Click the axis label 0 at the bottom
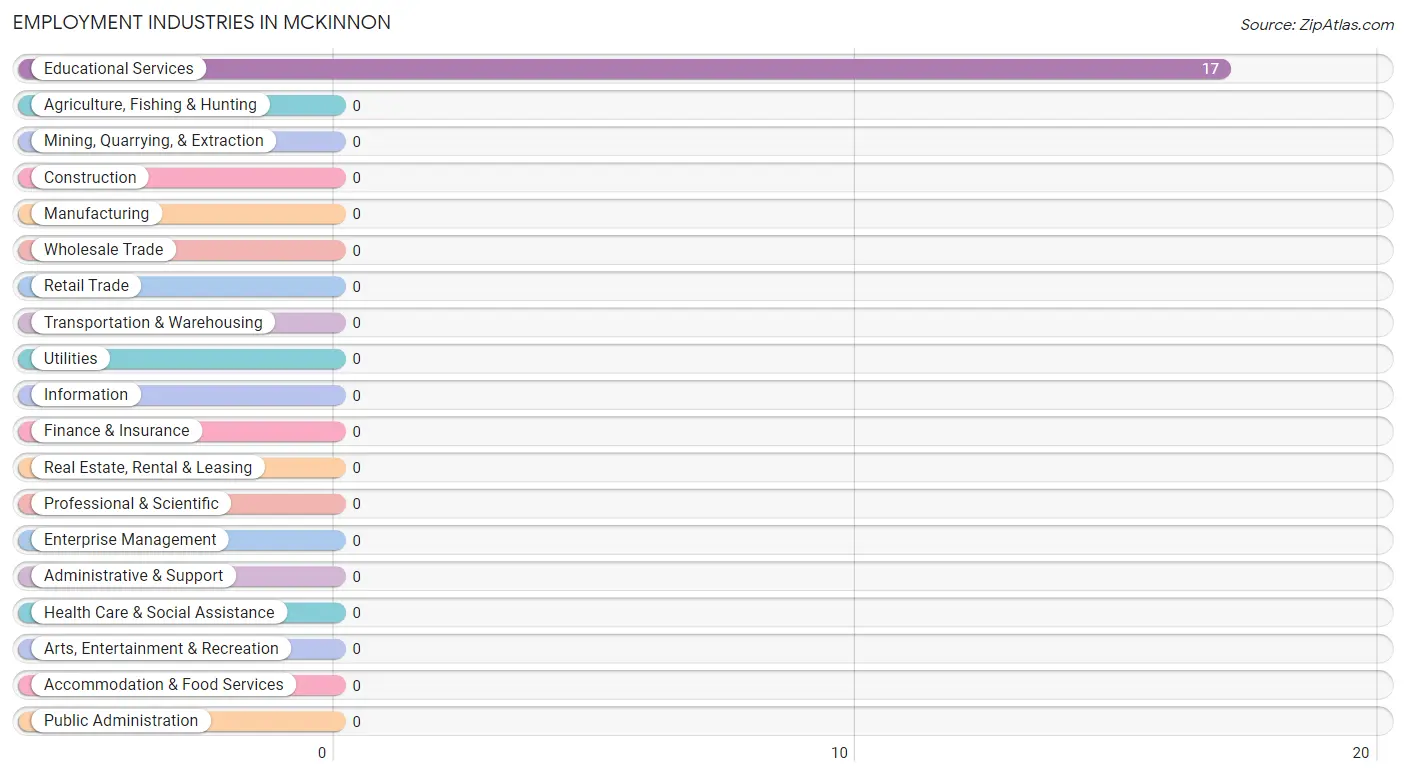 (x=322, y=753)
